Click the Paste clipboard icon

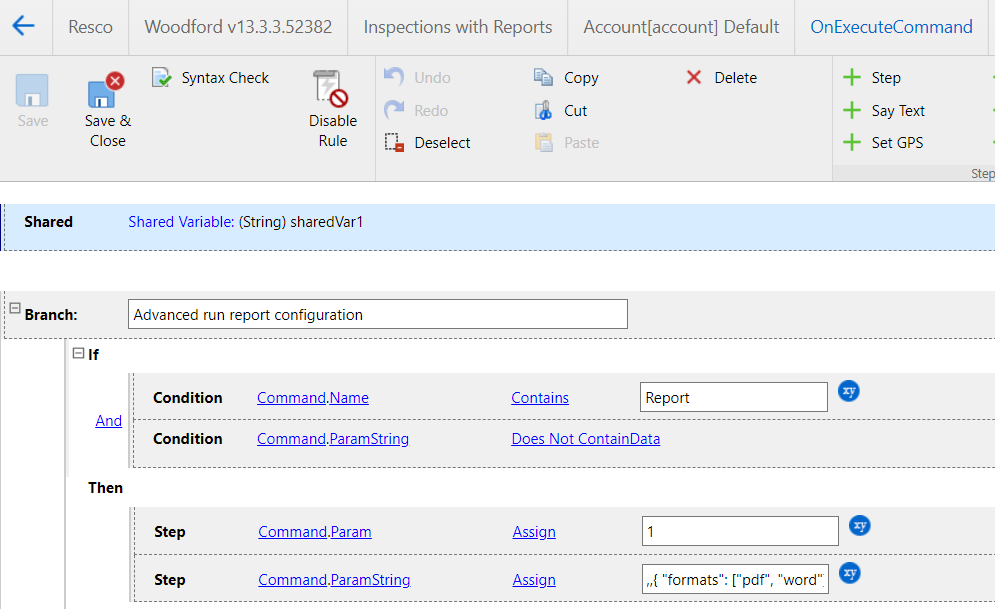point(543,143)
